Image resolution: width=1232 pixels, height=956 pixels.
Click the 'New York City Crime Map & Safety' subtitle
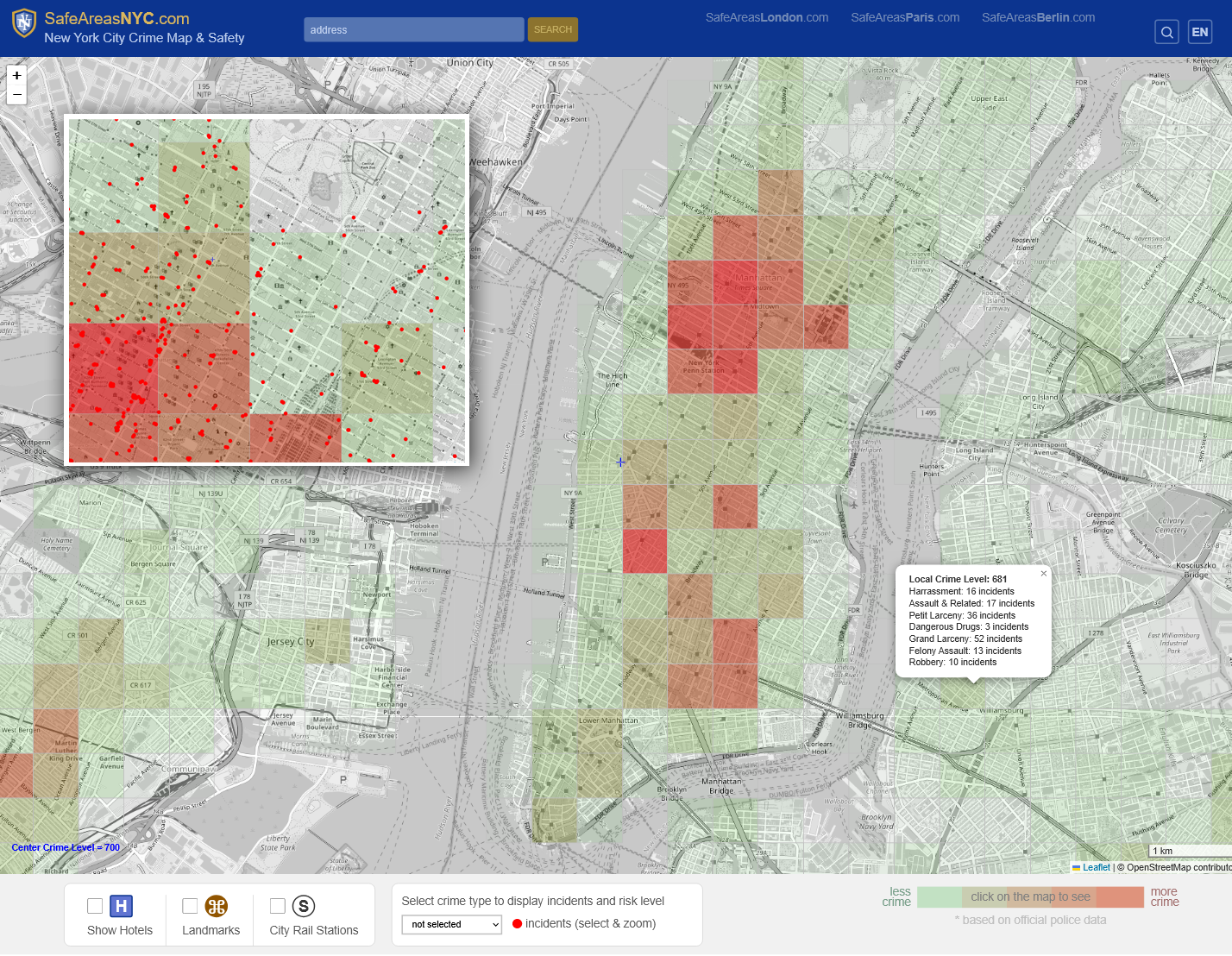point(144,38)
